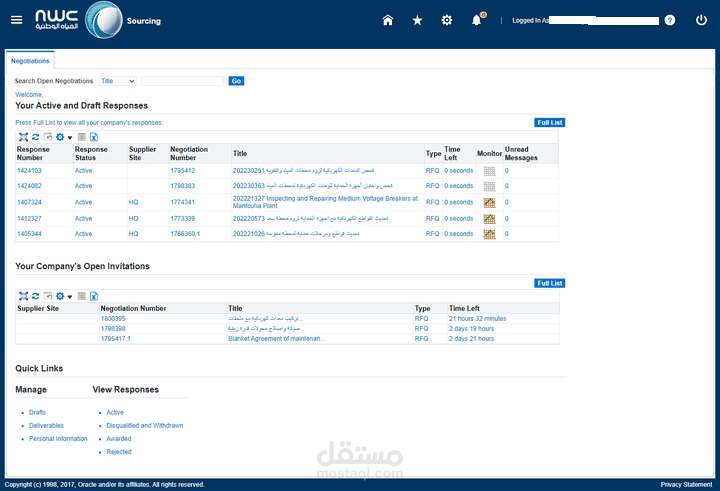Open notifications bell icon
Screen dimensions: 720x491
[x=477, y=20]
